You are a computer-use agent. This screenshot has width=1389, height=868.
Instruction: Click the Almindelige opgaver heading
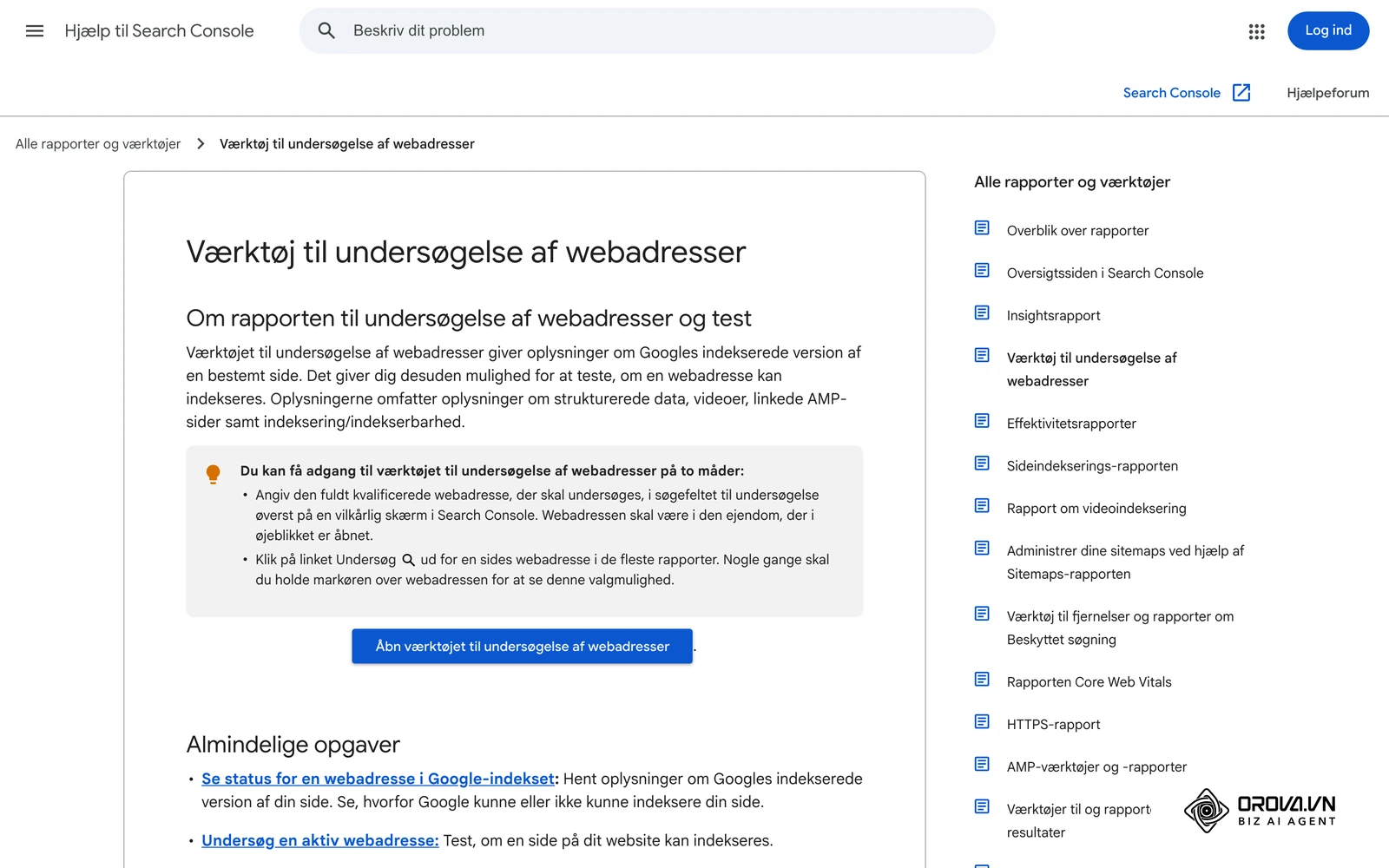click(x=293, y=745)
